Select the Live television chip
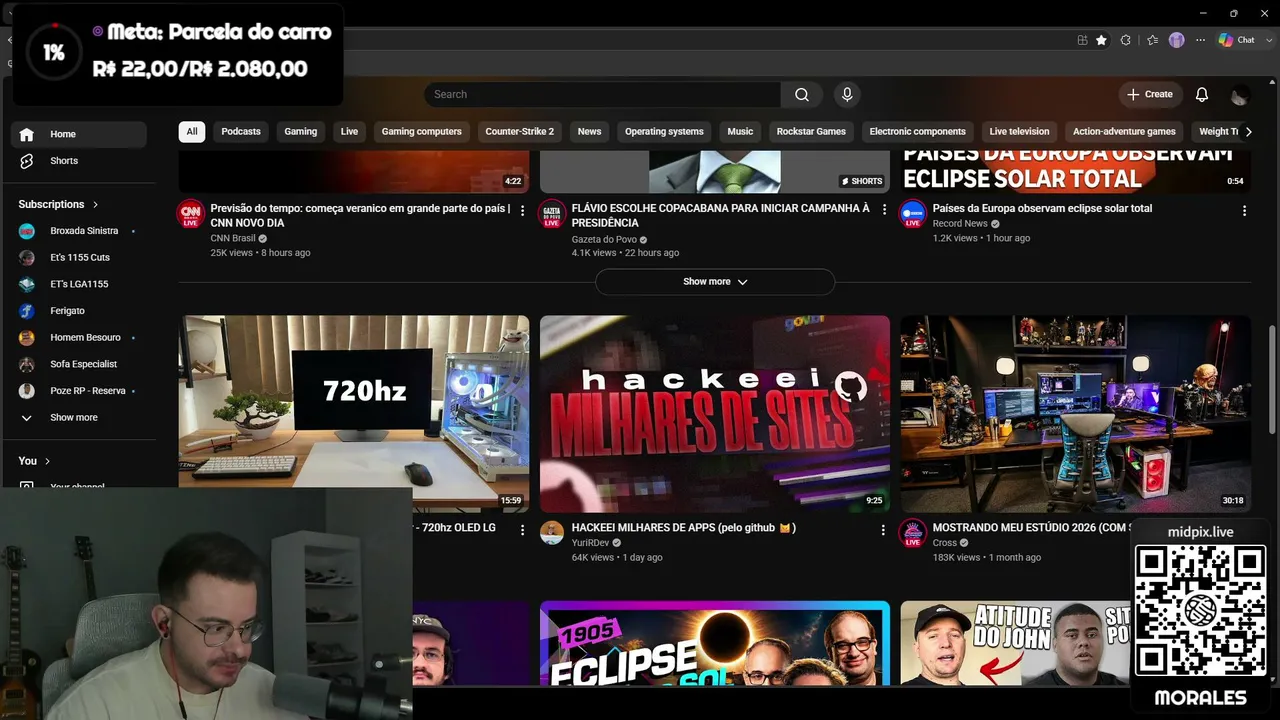The height and width of the screenshot is (720, 1280). tap(1019, 131)
